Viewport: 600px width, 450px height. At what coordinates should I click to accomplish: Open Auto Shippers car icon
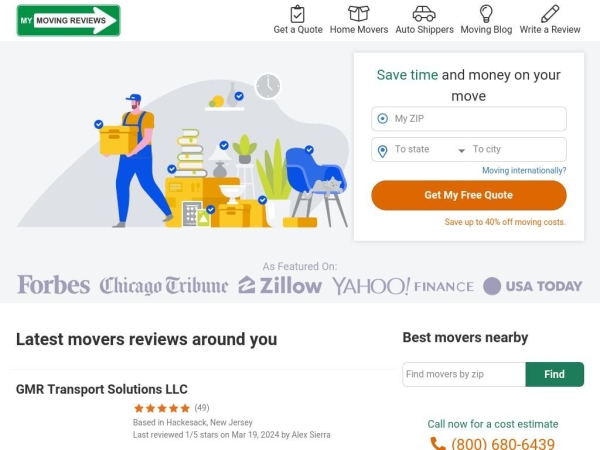click(424, 14)
